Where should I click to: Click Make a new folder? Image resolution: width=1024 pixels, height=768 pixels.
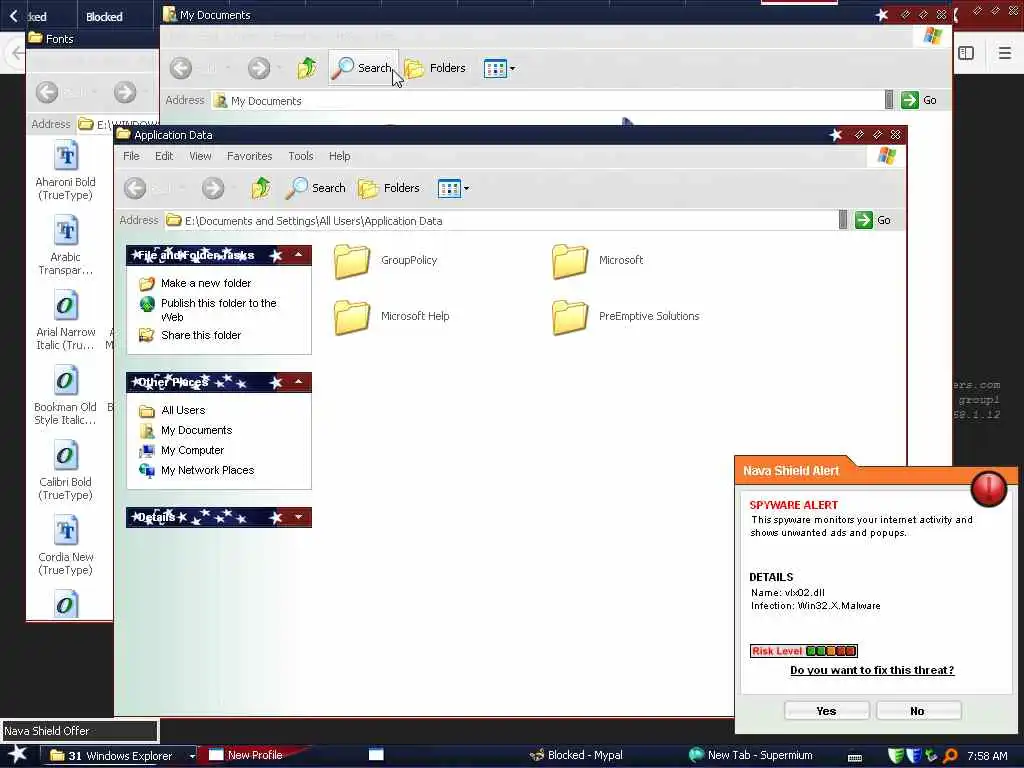[x=195, y=283]
